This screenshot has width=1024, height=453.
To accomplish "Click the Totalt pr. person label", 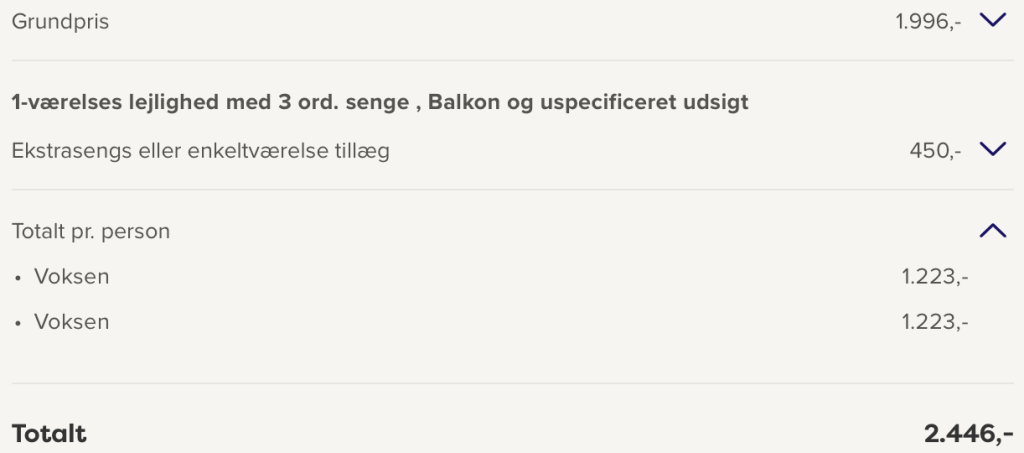I will 91,231.
